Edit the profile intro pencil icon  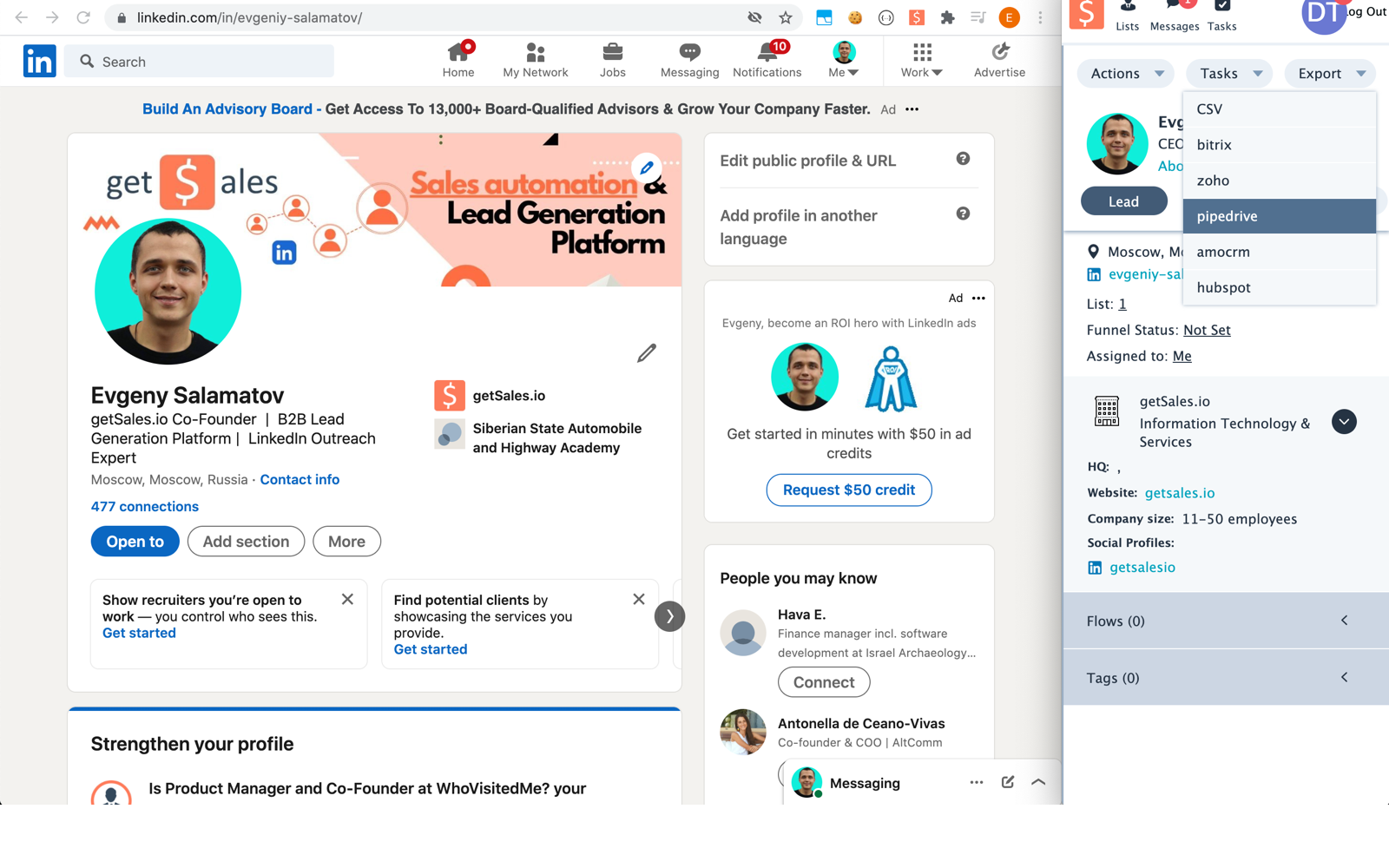(647, 353)
